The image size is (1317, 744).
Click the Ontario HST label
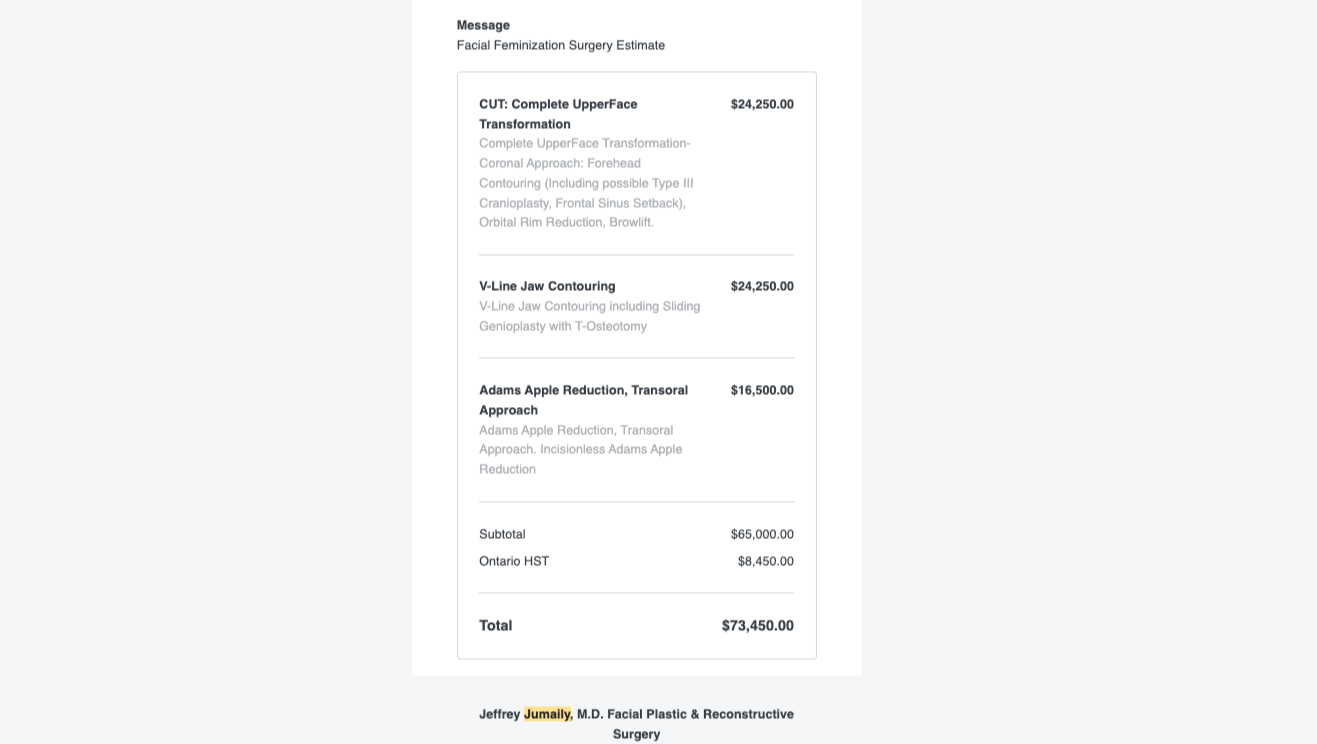tap(514, 561)
